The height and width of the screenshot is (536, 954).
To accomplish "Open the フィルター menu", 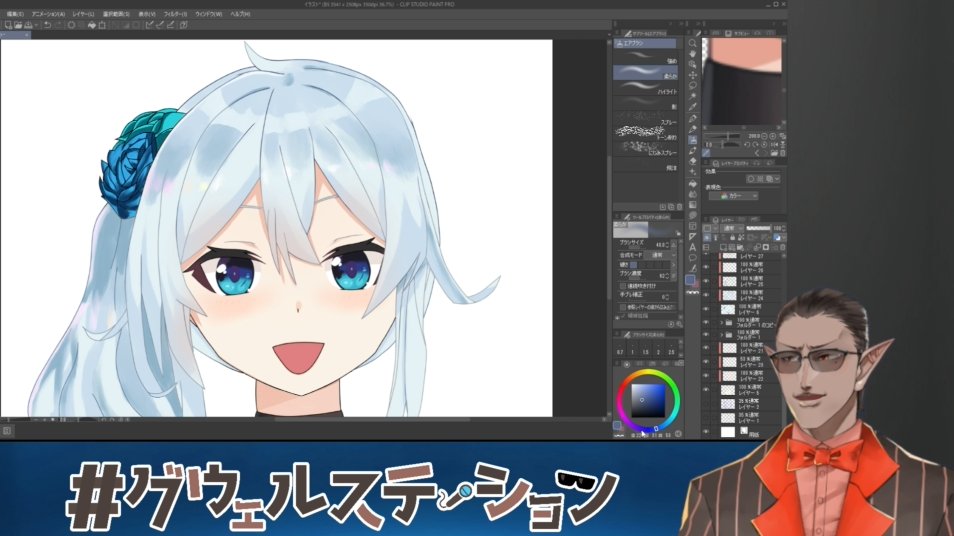I will click(176, 13).
